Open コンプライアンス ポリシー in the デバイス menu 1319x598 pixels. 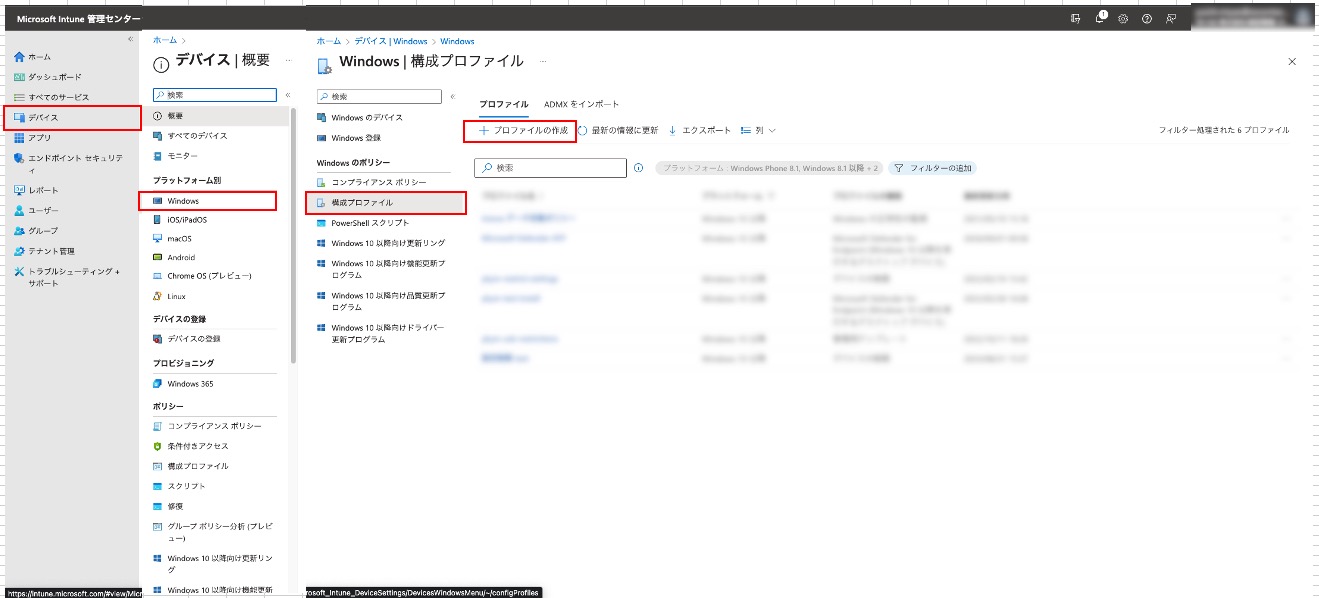[207, 426]
